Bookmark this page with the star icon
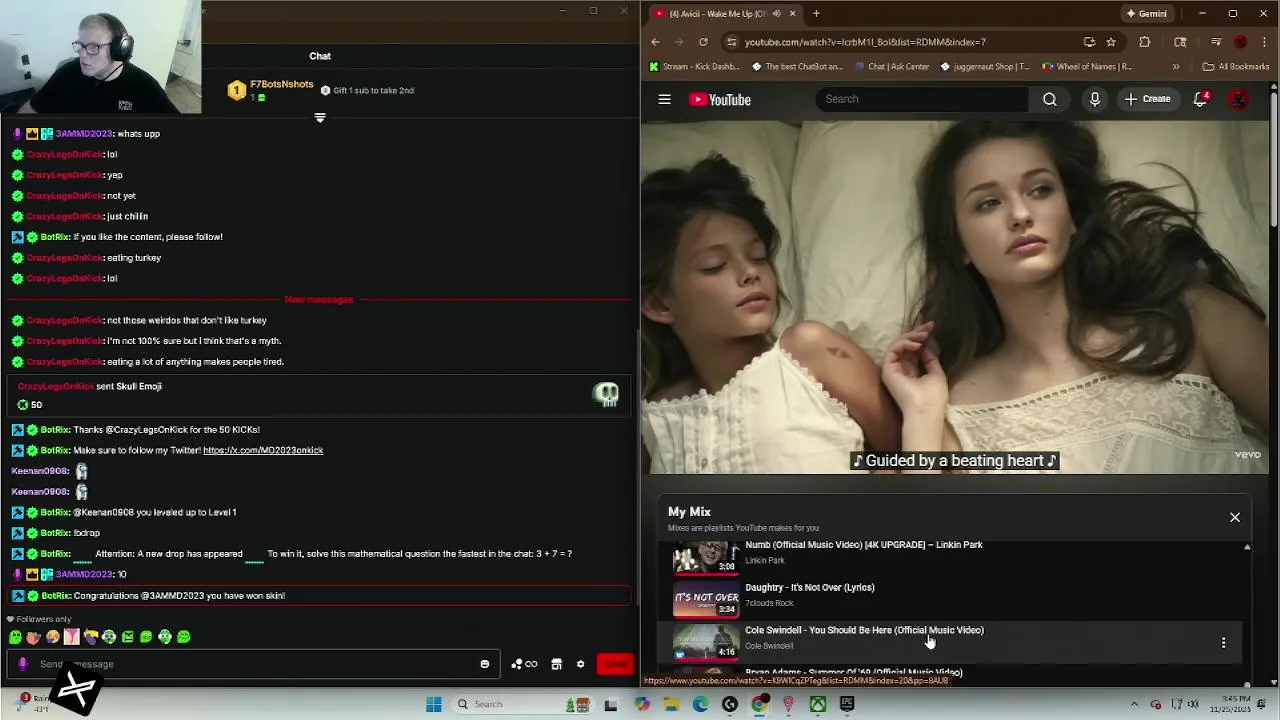 click(x=1111, y=42)
